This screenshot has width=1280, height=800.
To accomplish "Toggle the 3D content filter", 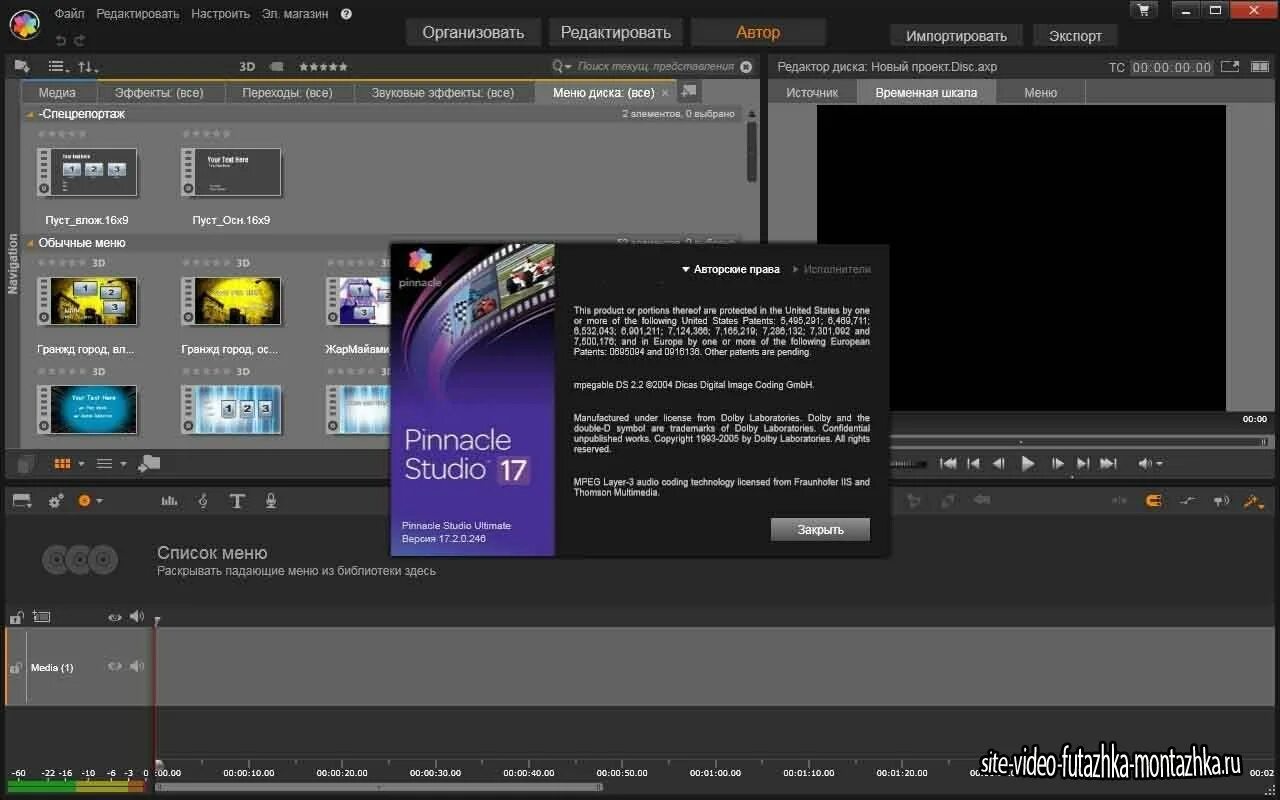I will click(247, 67).
